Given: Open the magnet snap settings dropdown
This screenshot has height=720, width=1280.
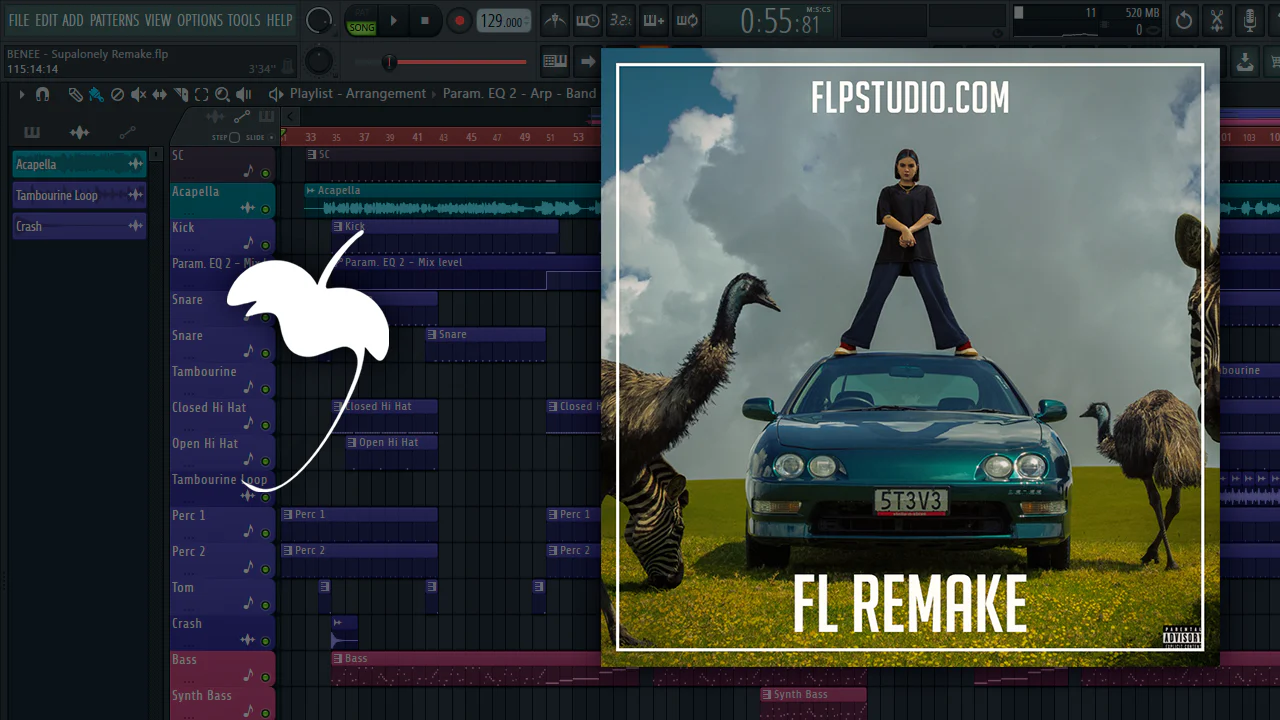Looking at the screenshot, I should point(42,94).
